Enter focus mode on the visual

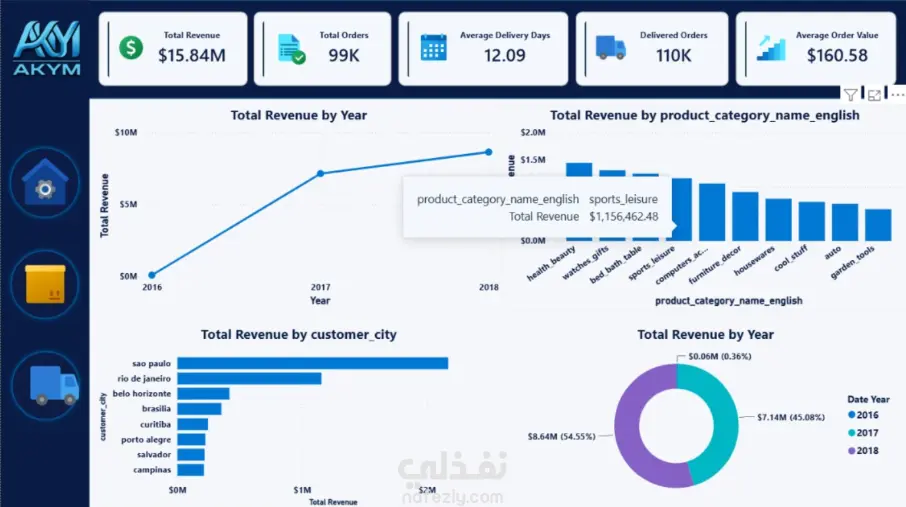coord(875,95)
